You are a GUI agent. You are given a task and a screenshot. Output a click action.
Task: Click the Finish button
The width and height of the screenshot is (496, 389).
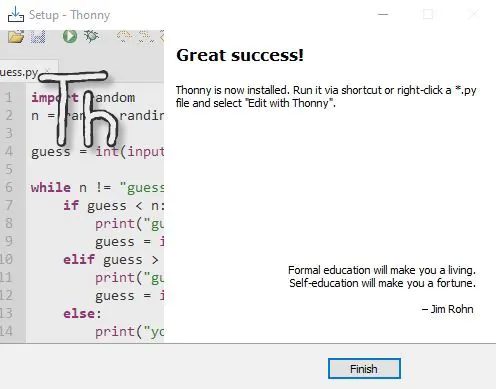click(364, 369)
